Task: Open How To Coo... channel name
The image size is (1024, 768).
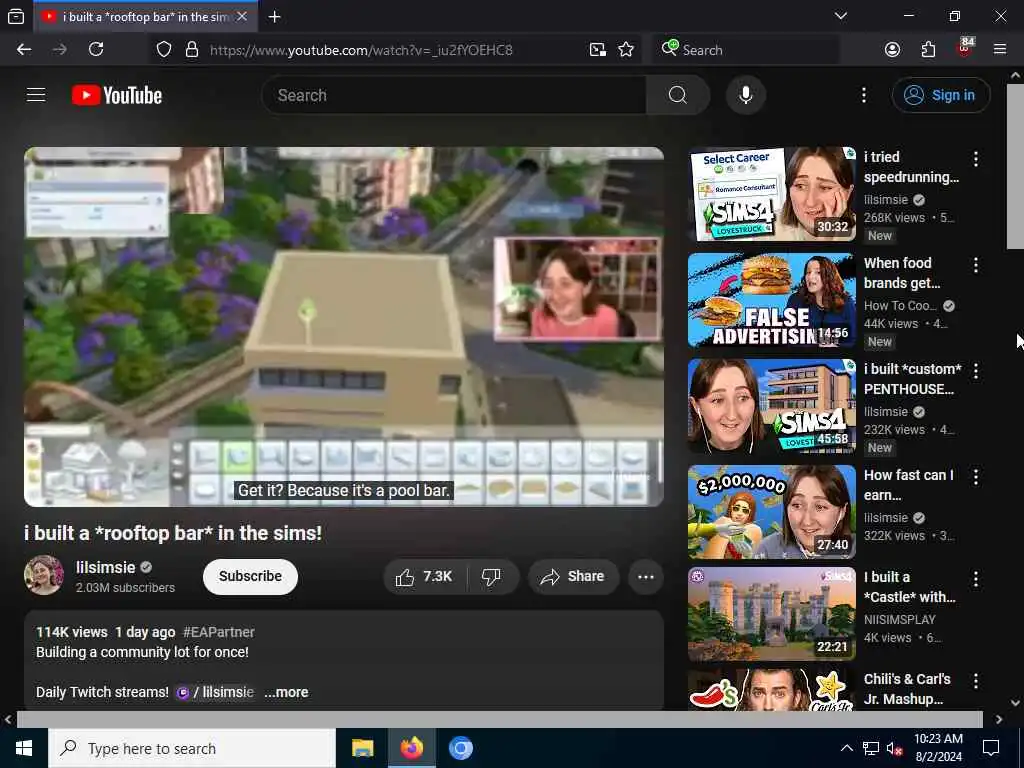Action: tap(901, 306)
